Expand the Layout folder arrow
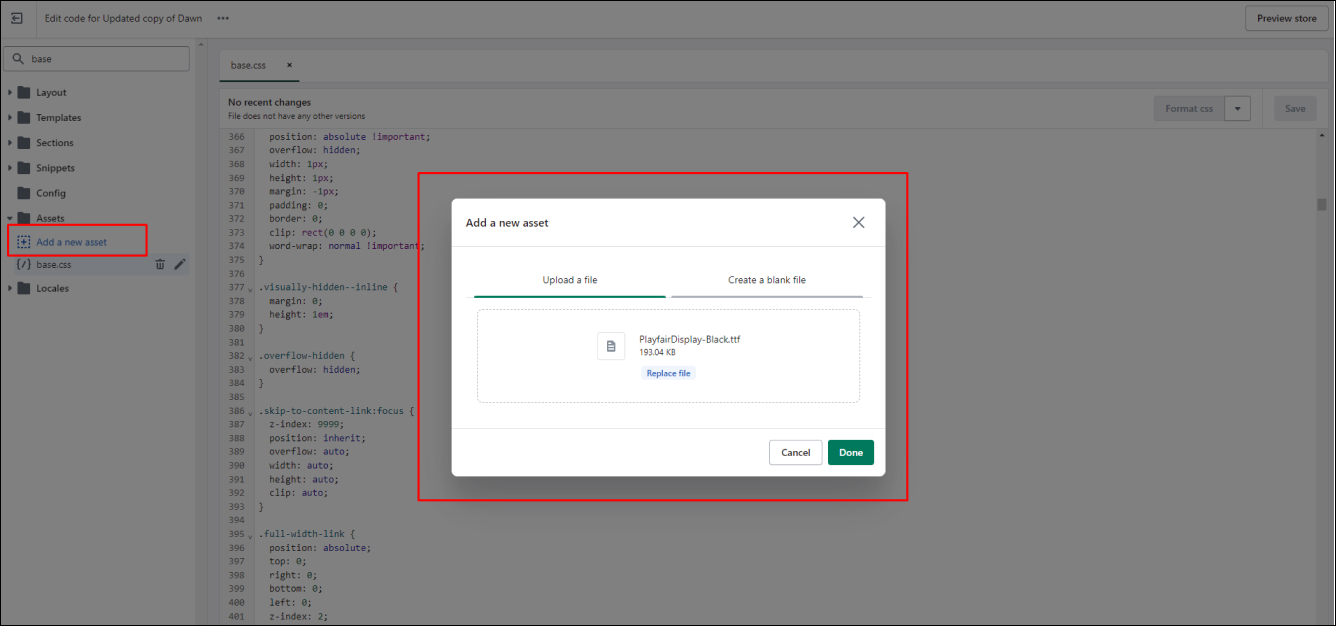The height and width of the screenshot is (626, 1336). (x=10, y=92)
